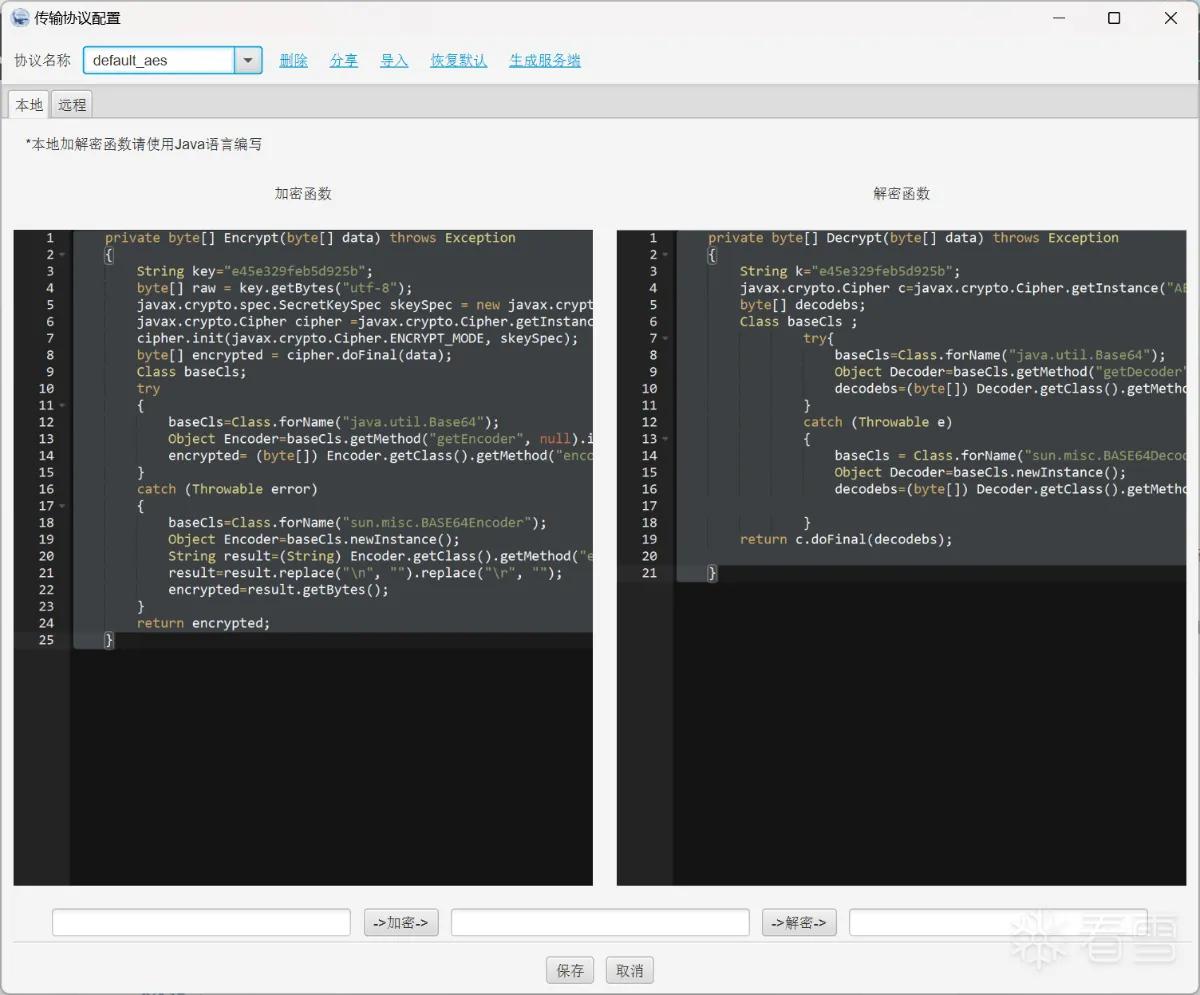Click the 'return c.doFinal(decodebs);' line
Image resolution: width=1200 pixels, height=995 pixels.
[846, 539]
